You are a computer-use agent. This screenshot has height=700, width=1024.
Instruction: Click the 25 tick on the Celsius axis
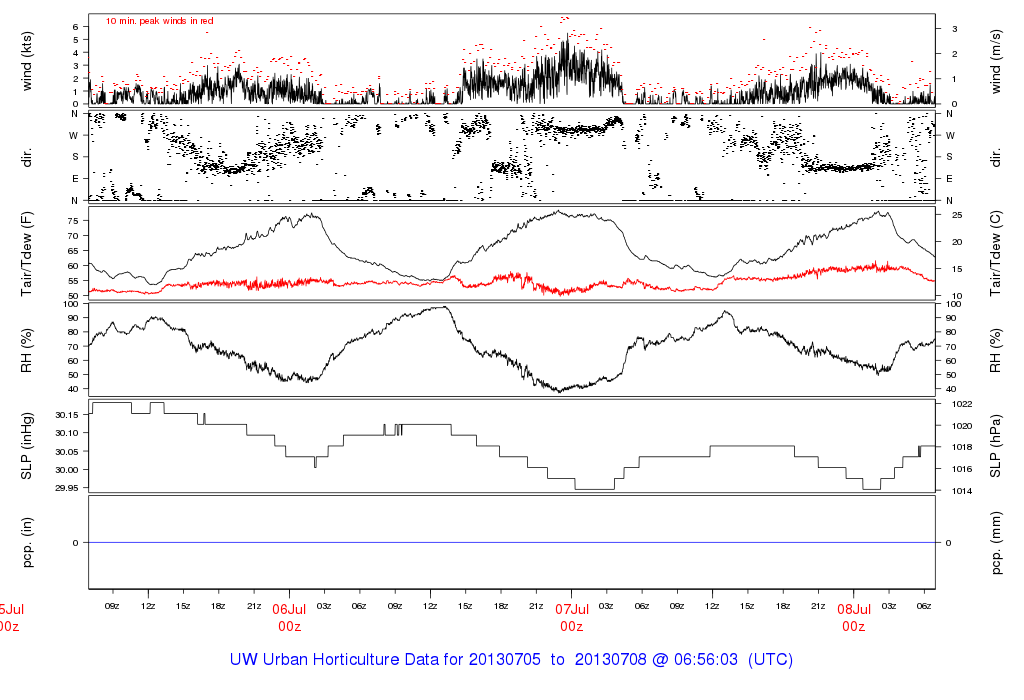point(954,216)
